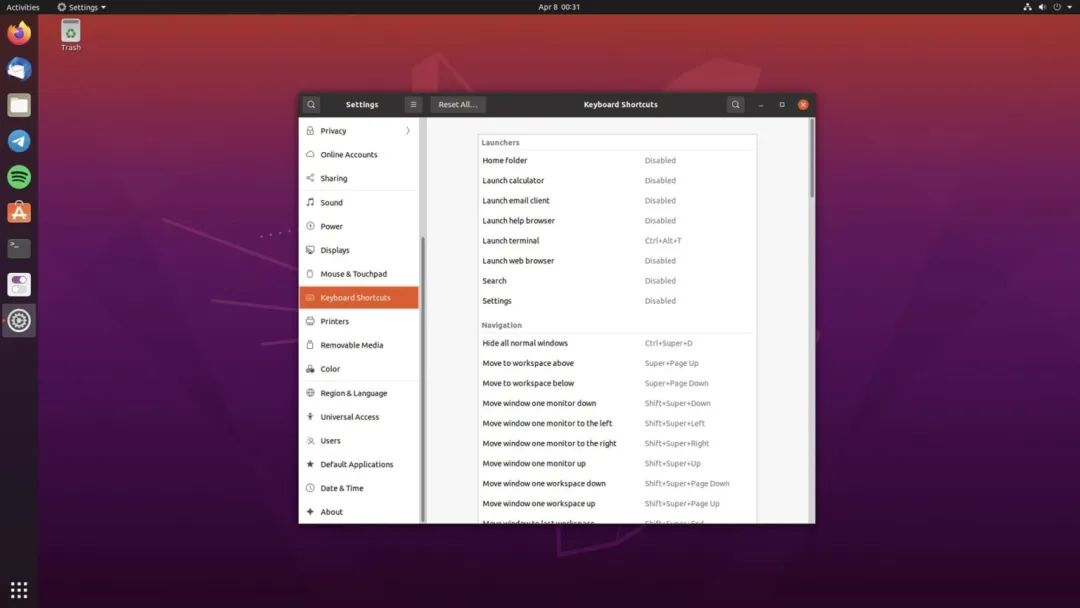Edit the Launch terminal Ctrl+Alt+T shortcut
Image resolution: width=1080 pixels, height=608 pixels.
tap(617, 240)
